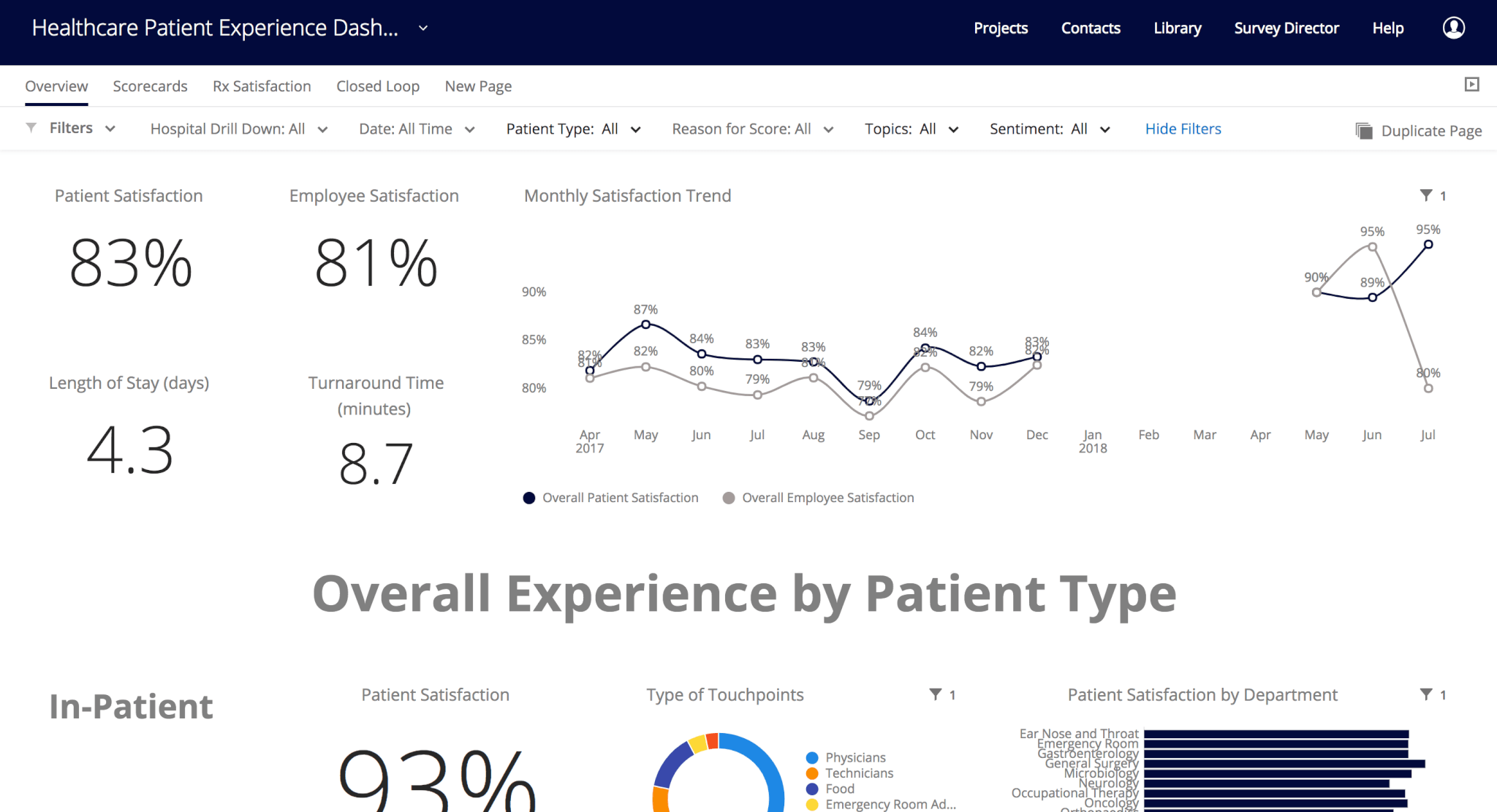Click Monthly Satisfaction Trend filter icon
1497x812 pixels.
(1425, 195)
